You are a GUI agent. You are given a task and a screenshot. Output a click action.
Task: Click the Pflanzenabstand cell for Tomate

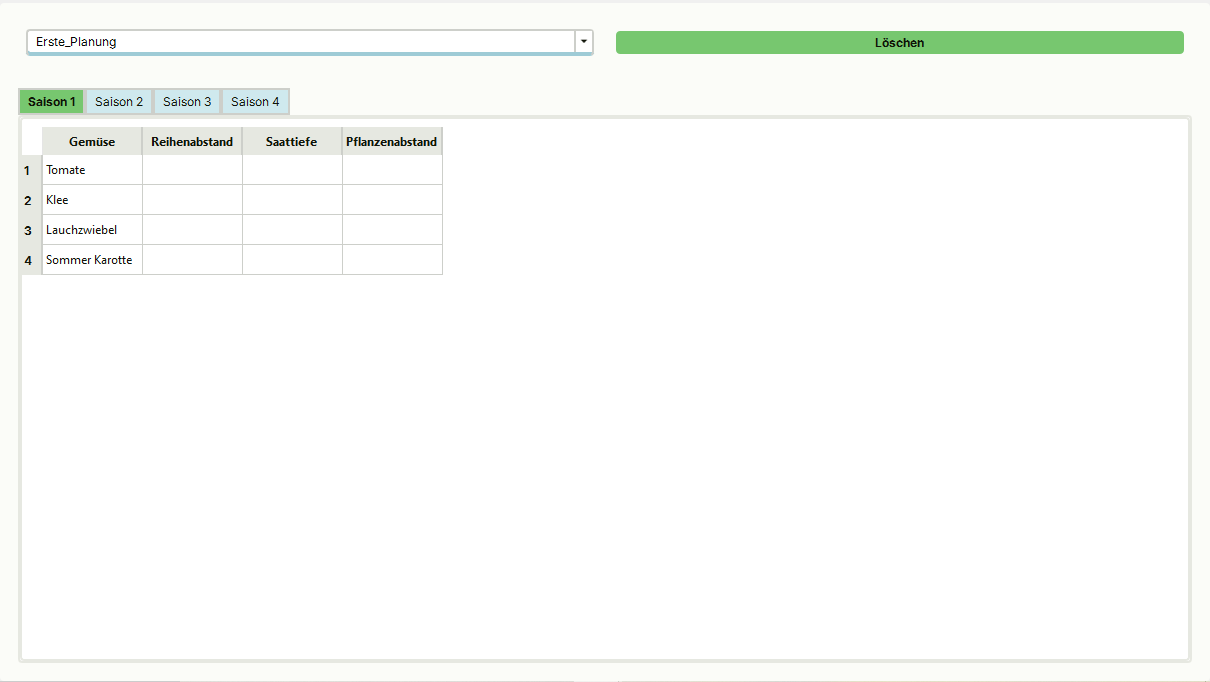(392, 170)
